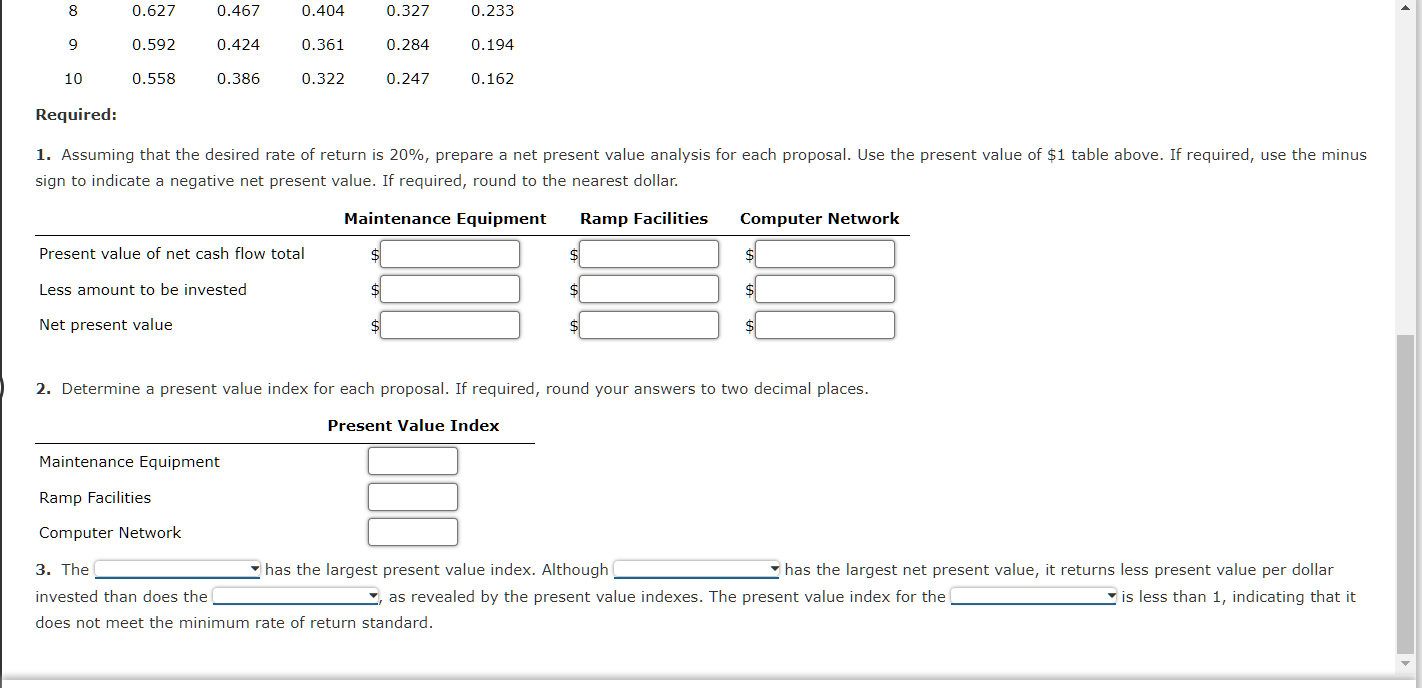
Task: Select the Less amount to be invested field under Maintenance Equipment
Action: (449, 289)
